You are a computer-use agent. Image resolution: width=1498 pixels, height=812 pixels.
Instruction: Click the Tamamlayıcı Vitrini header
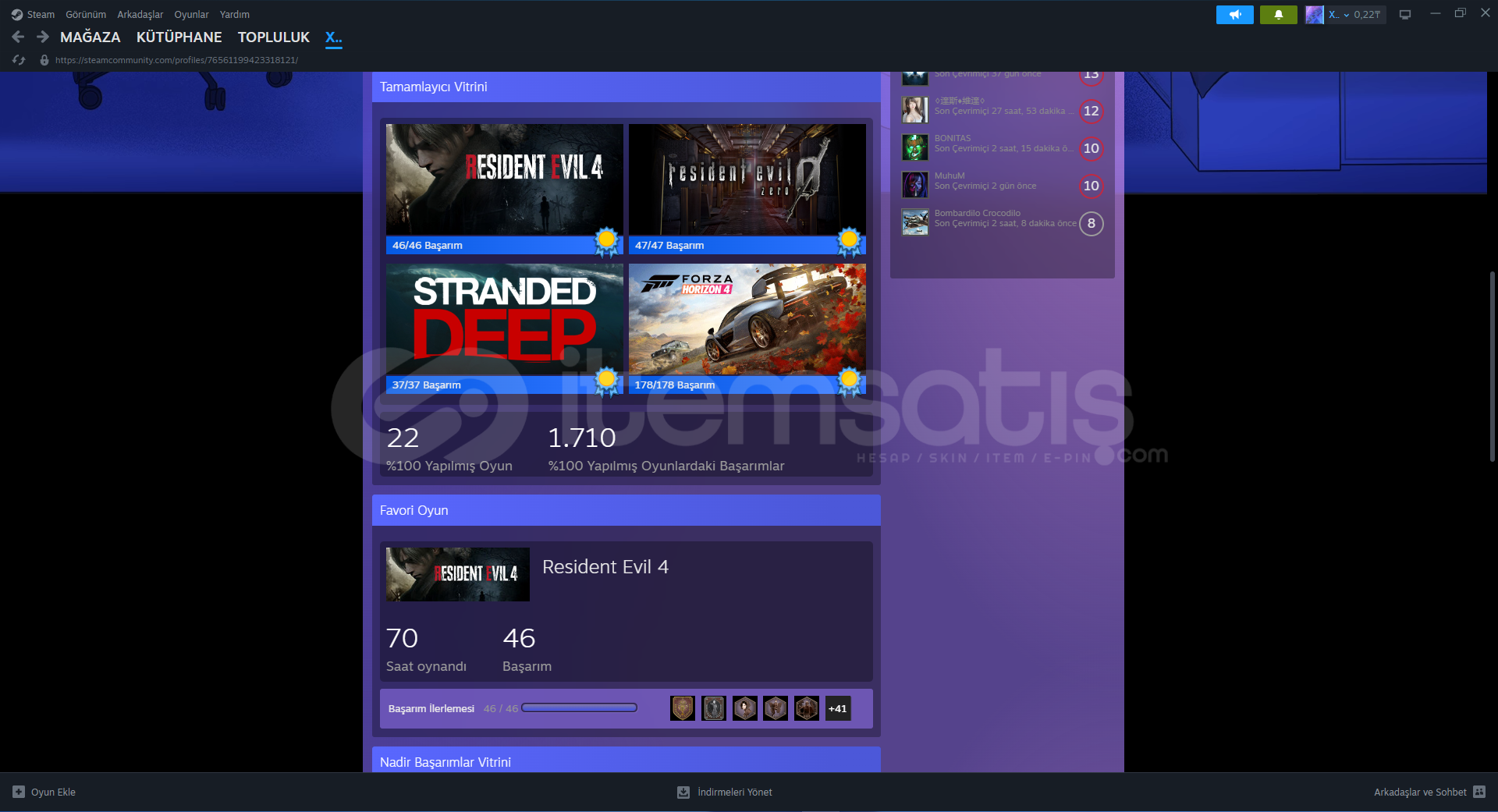pyautogui.click(x=627, y=87)
